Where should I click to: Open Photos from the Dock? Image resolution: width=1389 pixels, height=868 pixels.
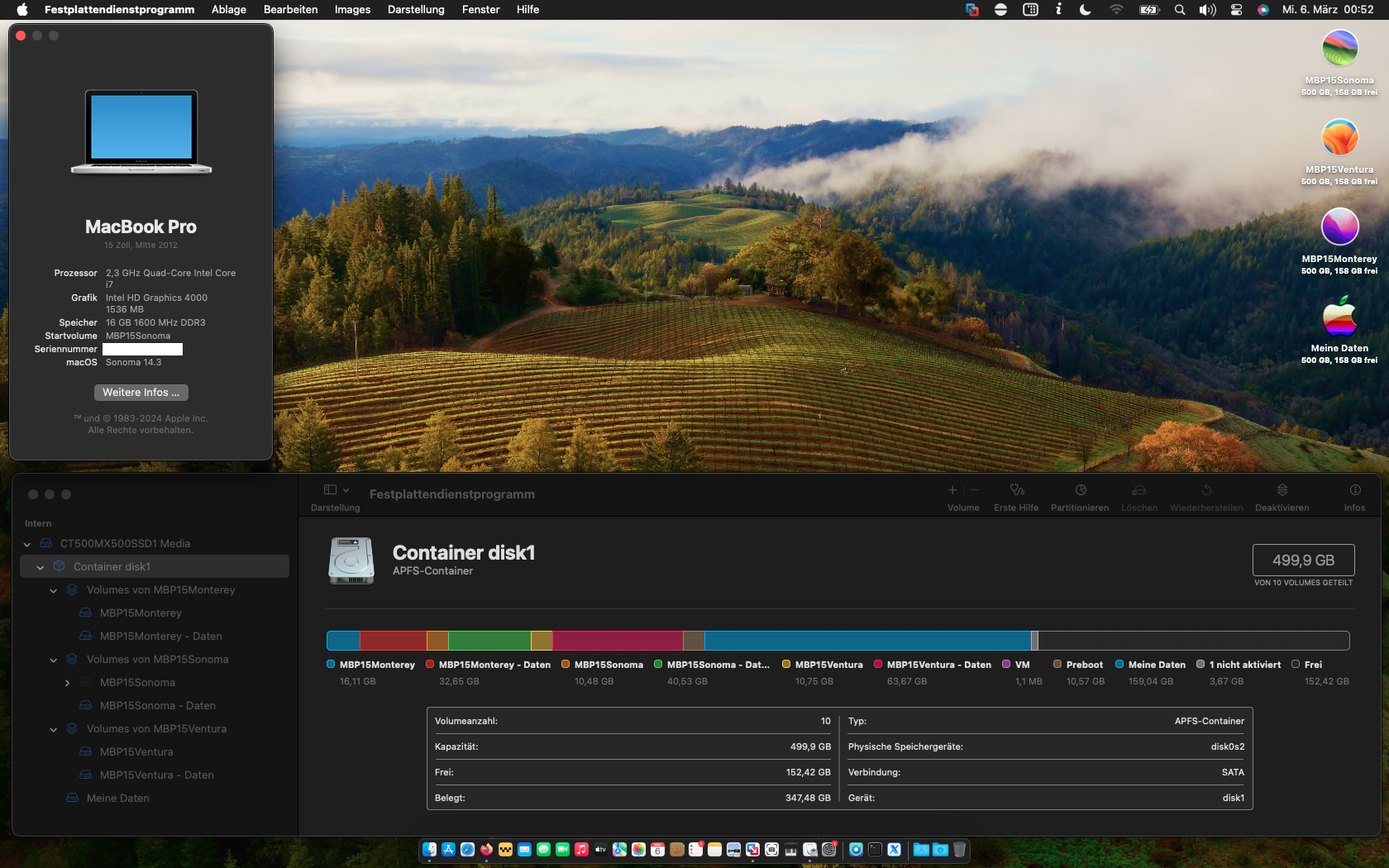(x=638, y=849)
